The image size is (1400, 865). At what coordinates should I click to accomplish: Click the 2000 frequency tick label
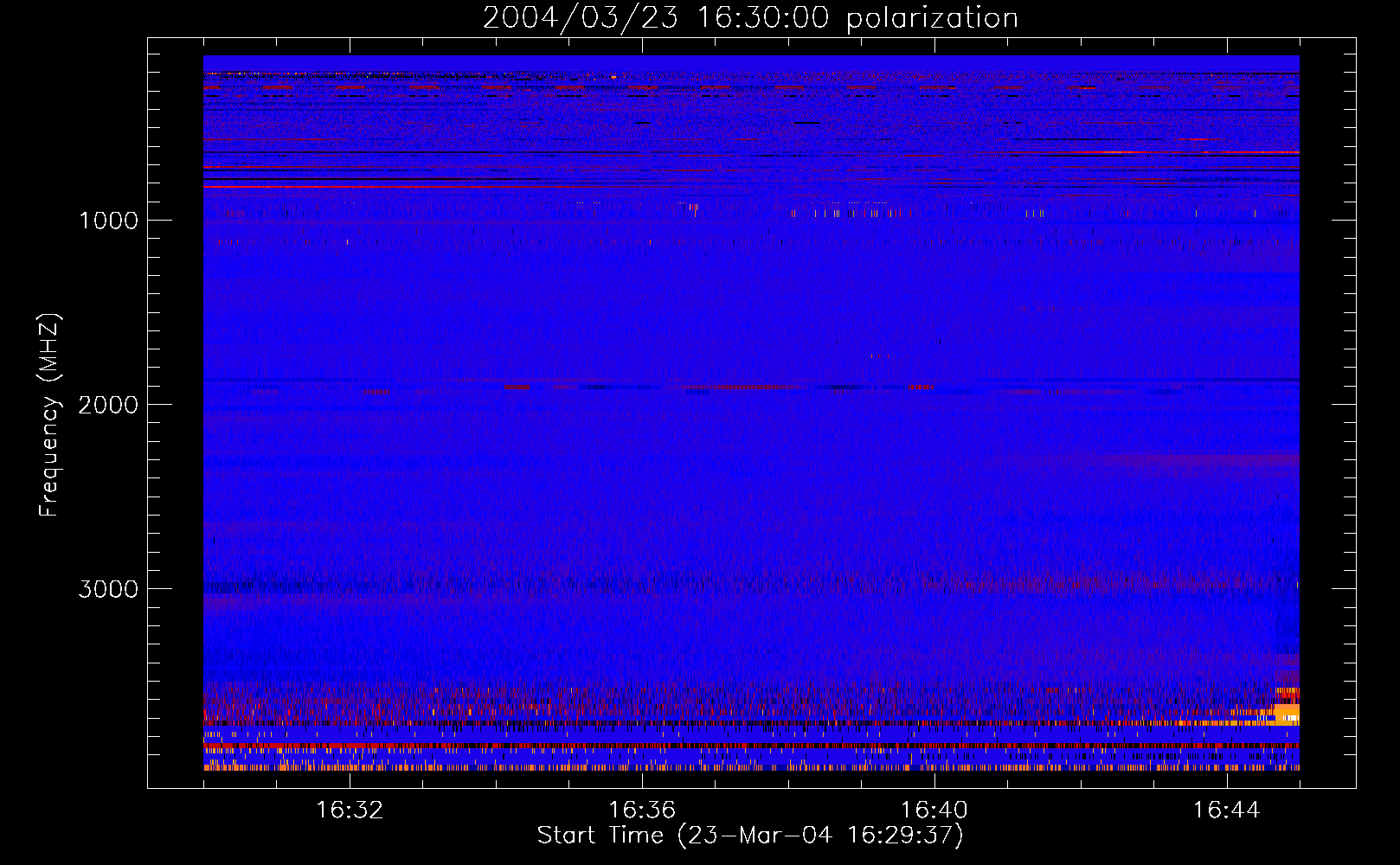point(108,405)
